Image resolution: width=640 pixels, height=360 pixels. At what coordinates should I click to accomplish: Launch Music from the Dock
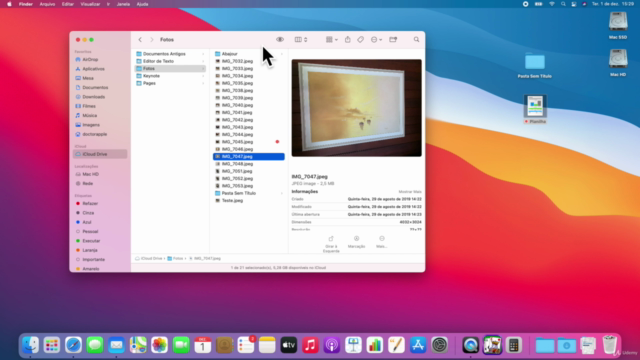[310, 345]
